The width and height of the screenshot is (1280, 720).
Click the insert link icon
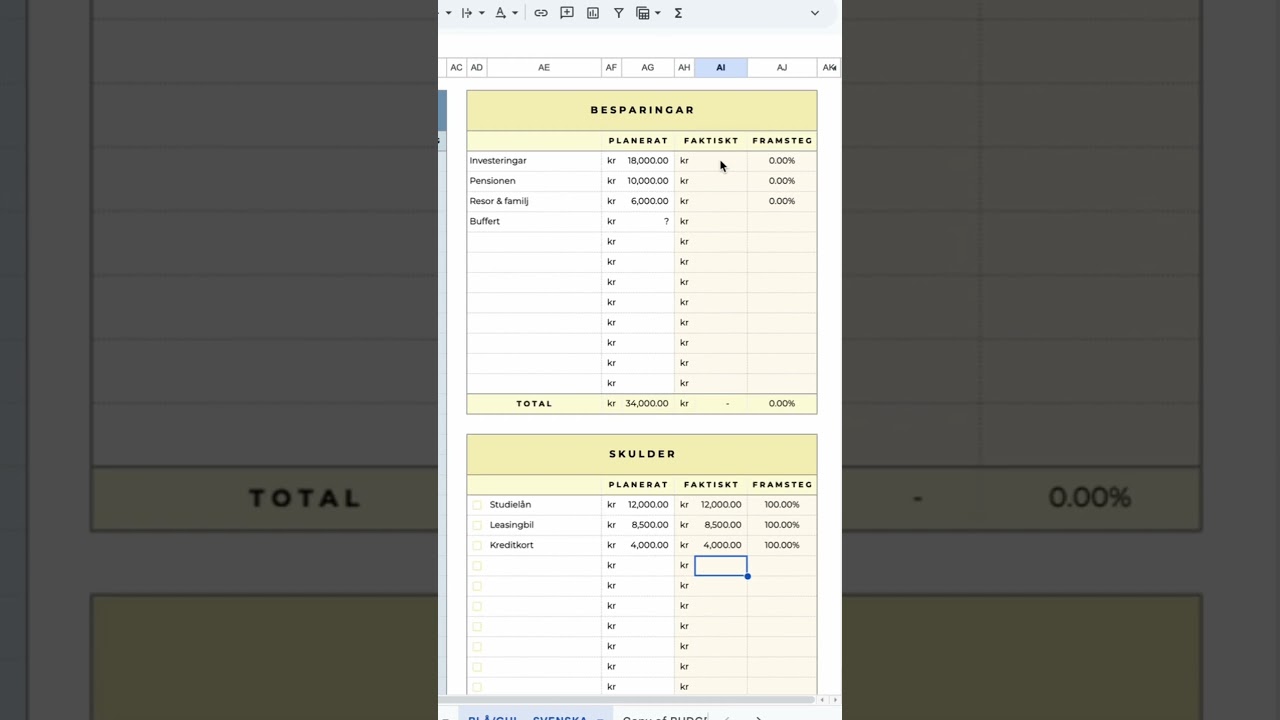click(541, 13)
